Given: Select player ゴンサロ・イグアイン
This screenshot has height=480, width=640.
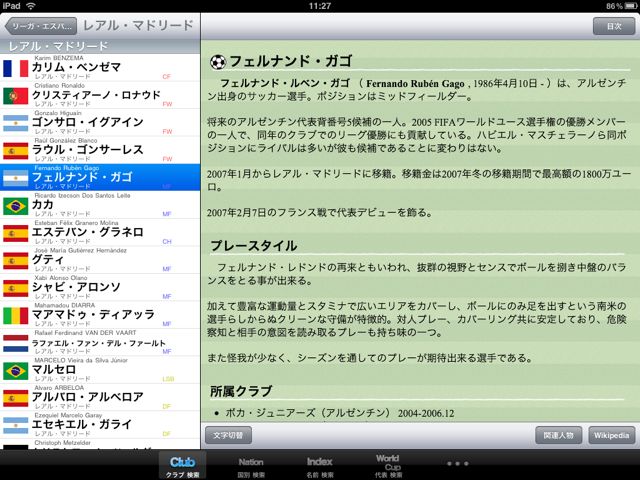Looking at the screenshot, I should tap(88, 122).
